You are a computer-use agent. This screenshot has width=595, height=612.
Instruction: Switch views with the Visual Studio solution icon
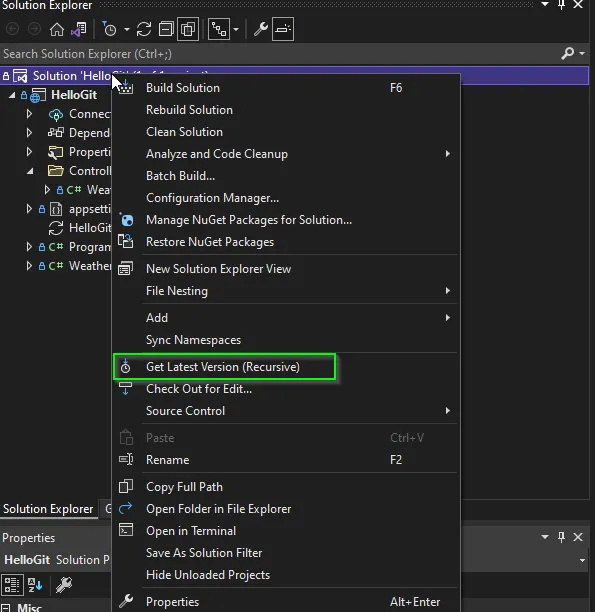(78, 29)
